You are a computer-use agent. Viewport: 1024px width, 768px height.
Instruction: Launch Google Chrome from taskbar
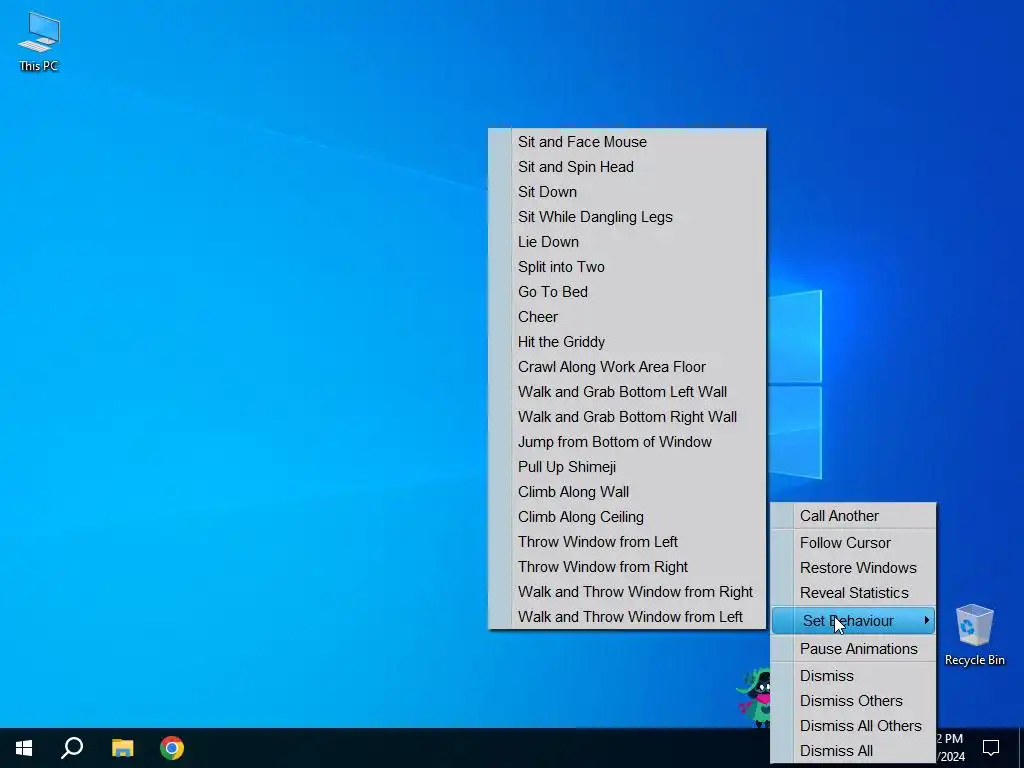point(172,748)
